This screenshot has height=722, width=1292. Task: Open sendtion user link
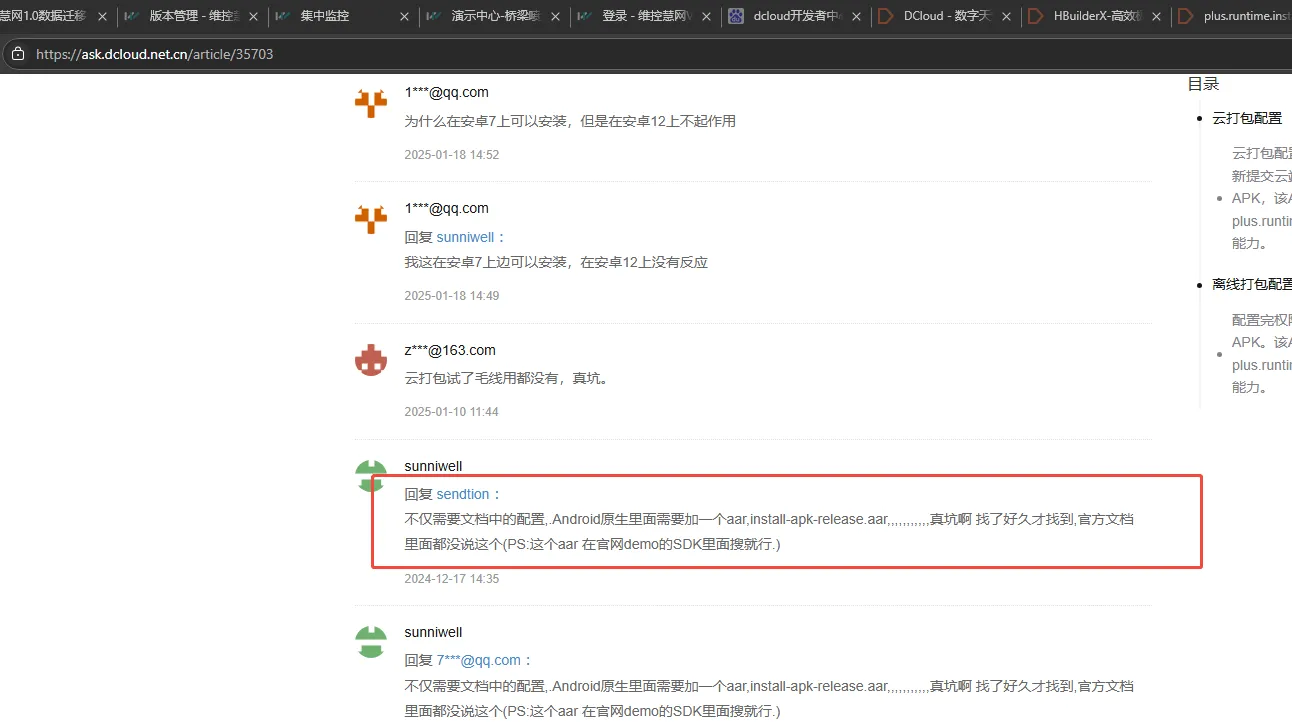[463, 494]
